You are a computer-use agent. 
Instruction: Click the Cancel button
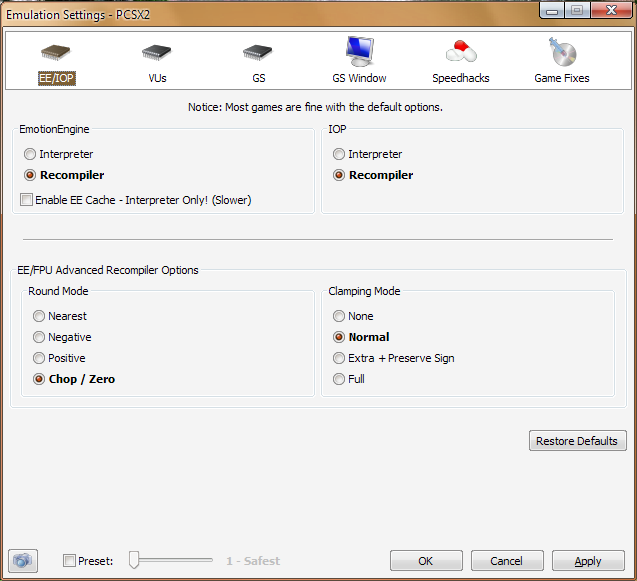pyautogui.click(x=507, y=561)
